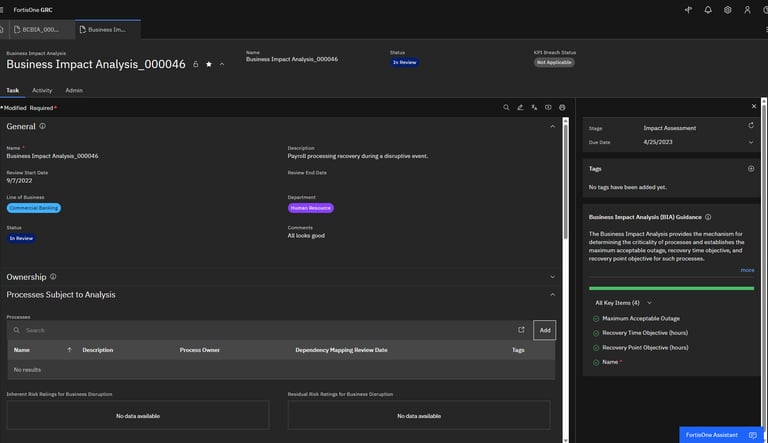This screenshot has width=768, height=443.
Task: Click the green key items progress bar
Action: click(x=671, y=288)
